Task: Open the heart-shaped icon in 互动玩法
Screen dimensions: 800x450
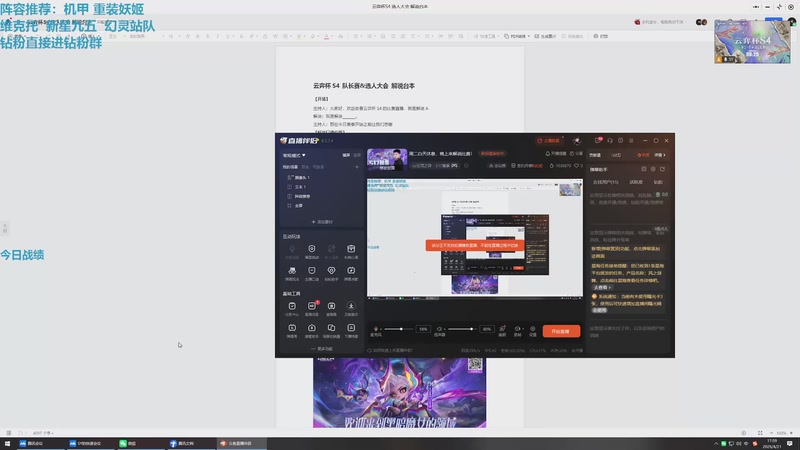Action: click(331, 273)
